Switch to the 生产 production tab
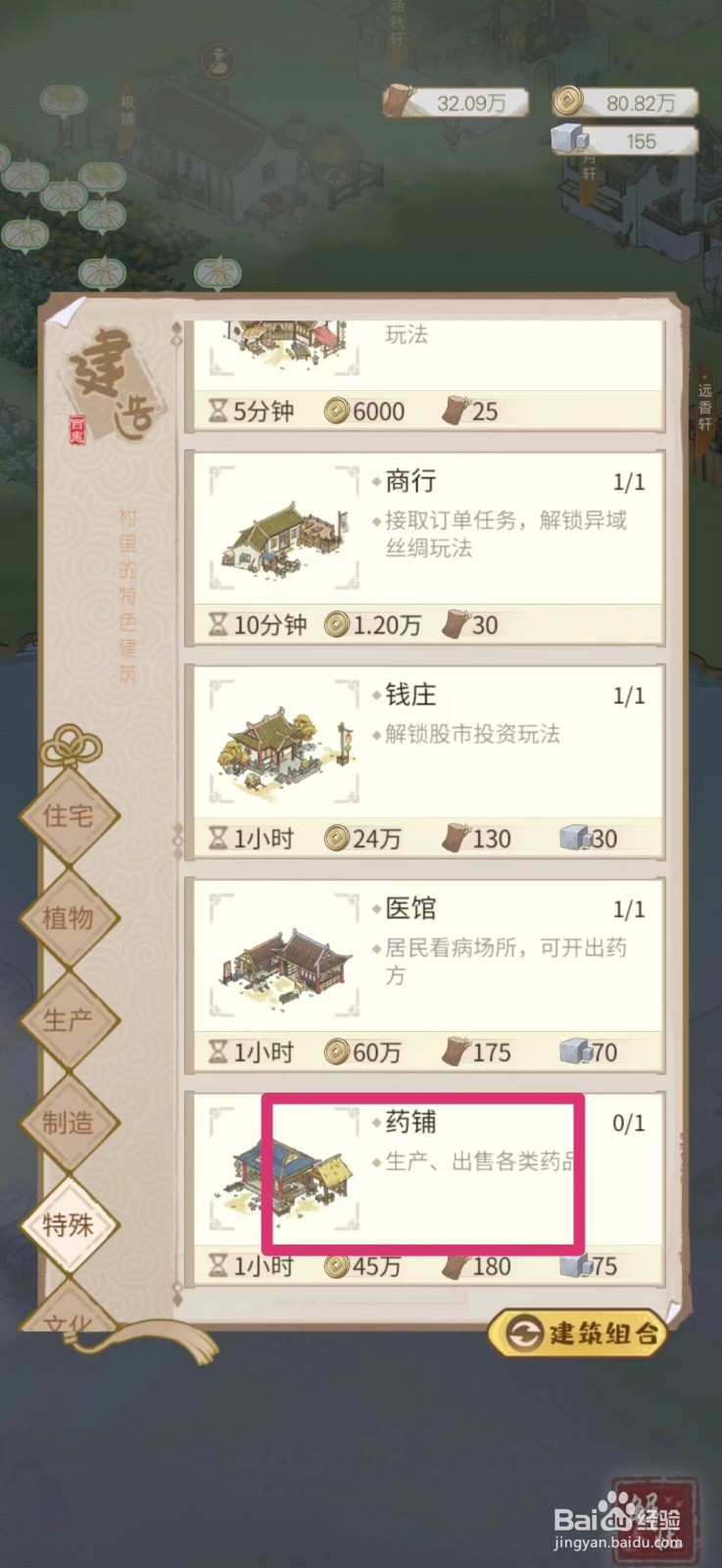Screen dimensions: 722x1568 68,1020
